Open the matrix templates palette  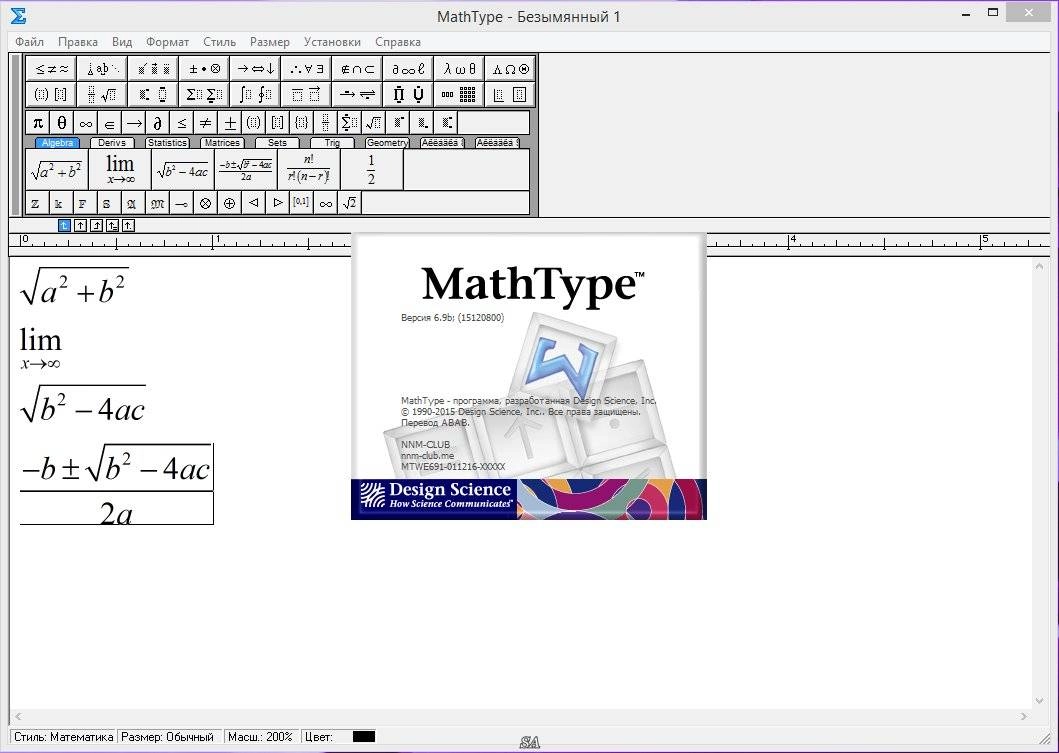[459, 94]
